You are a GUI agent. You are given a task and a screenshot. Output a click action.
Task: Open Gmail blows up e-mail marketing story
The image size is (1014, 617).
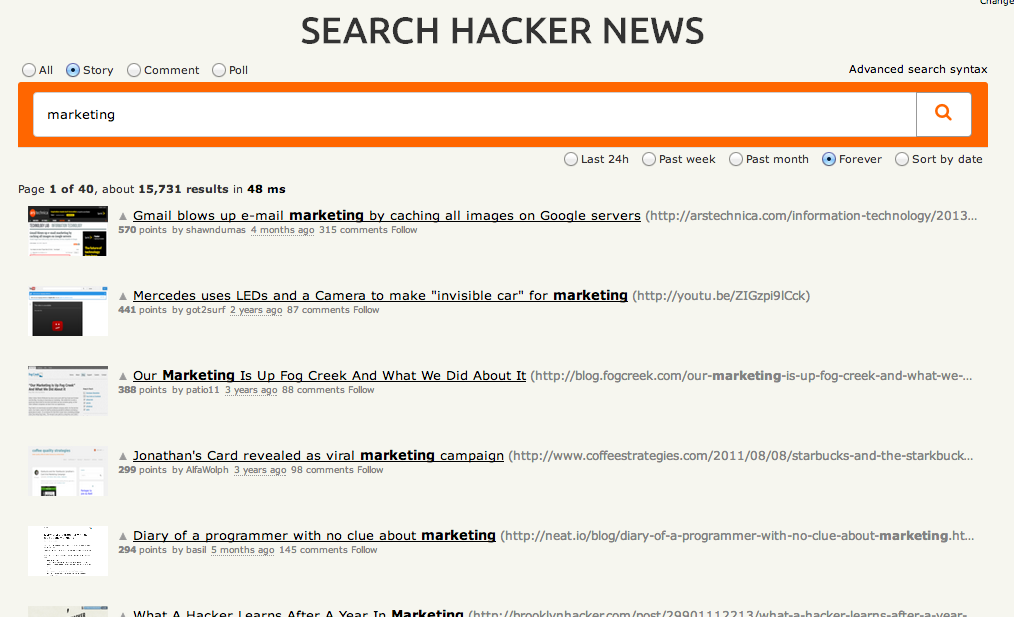[387, 215]
